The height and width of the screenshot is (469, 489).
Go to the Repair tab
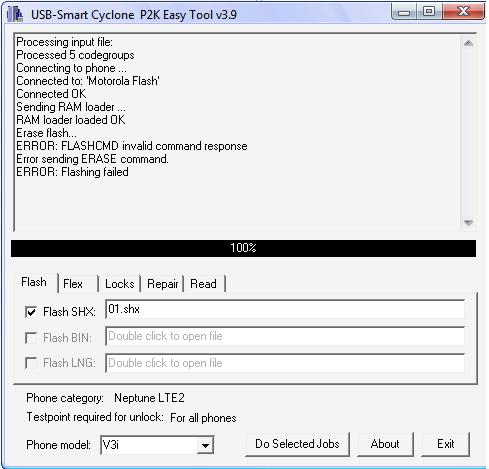[x=162, y=284]
